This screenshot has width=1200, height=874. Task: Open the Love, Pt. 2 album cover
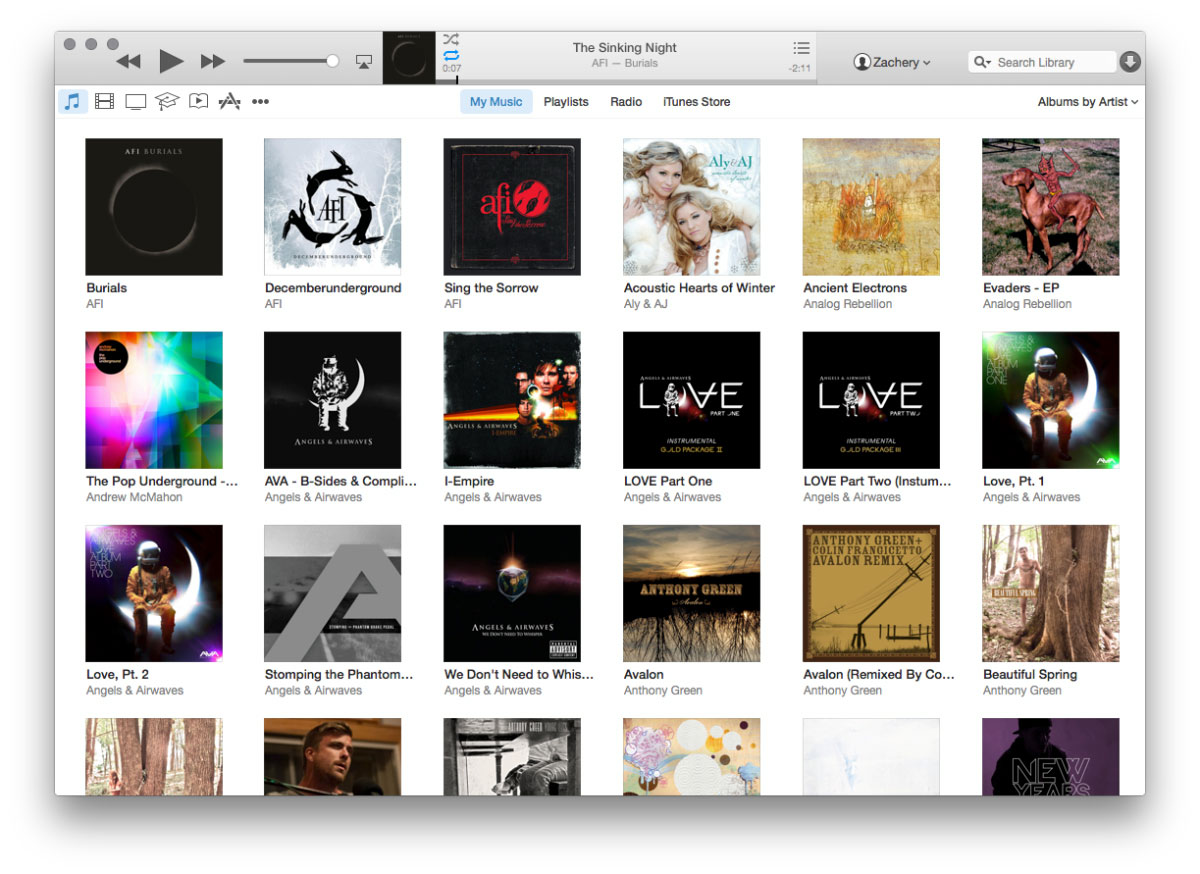[x=154, y=593]
